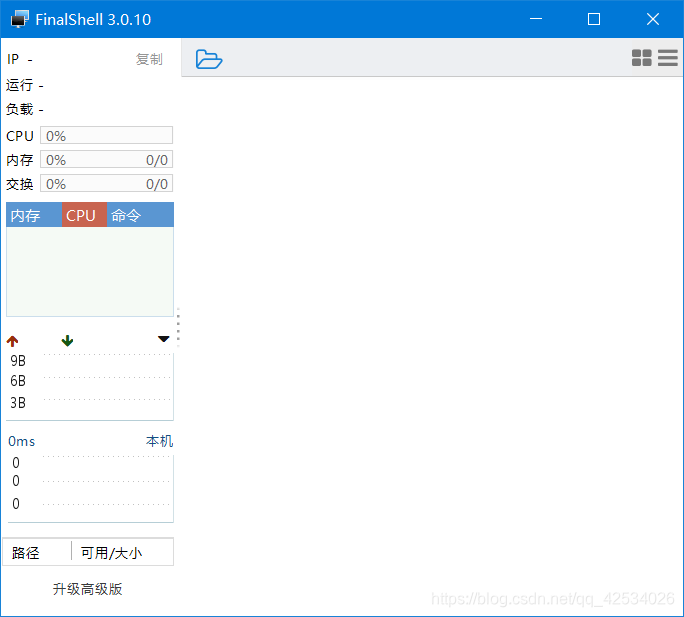Minimize the FinalShell window
Screen dimensions: 684x617
(x=536, y=19)
